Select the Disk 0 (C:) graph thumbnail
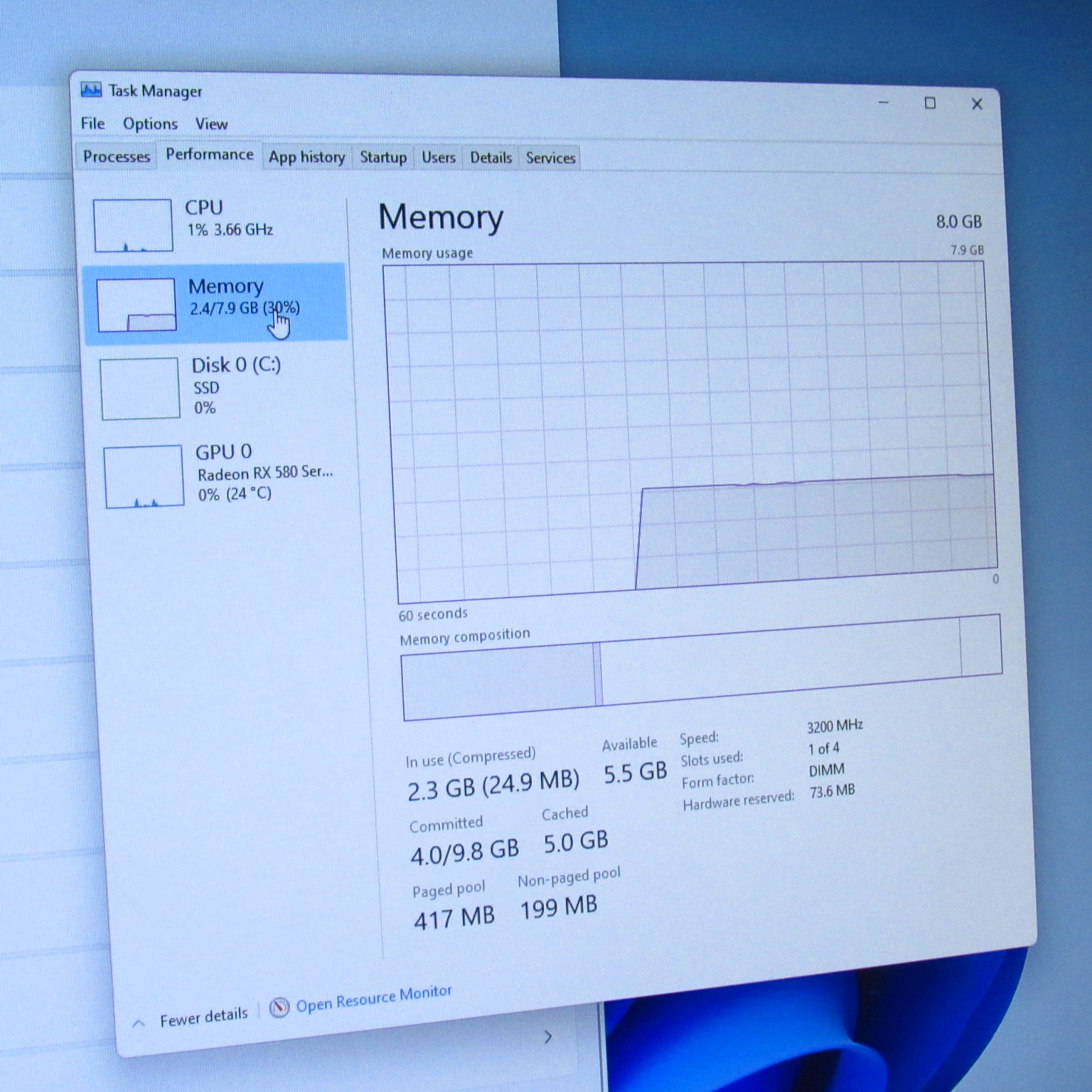The image size is (1092, 1092). (140, 389)
